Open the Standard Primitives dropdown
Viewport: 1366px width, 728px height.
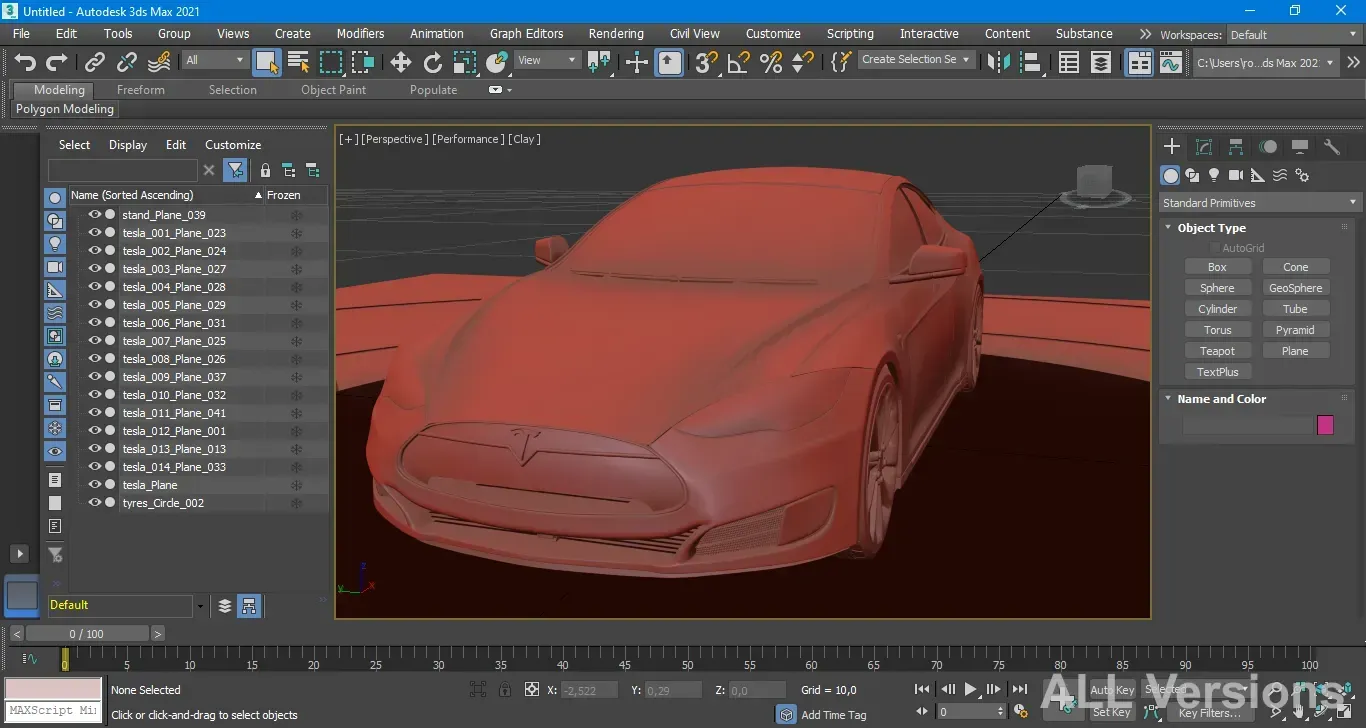point(1259,203)
